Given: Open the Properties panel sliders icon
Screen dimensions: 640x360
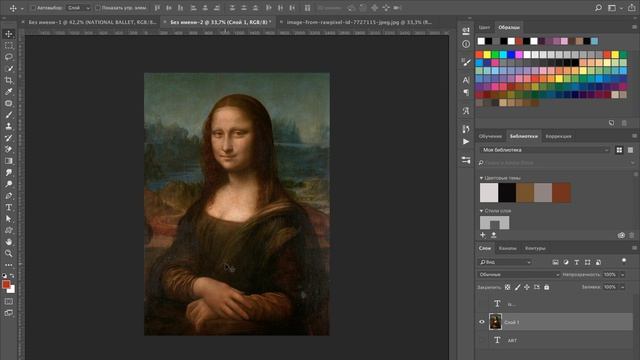Looking at the screenshot, I should pos(466,160).
